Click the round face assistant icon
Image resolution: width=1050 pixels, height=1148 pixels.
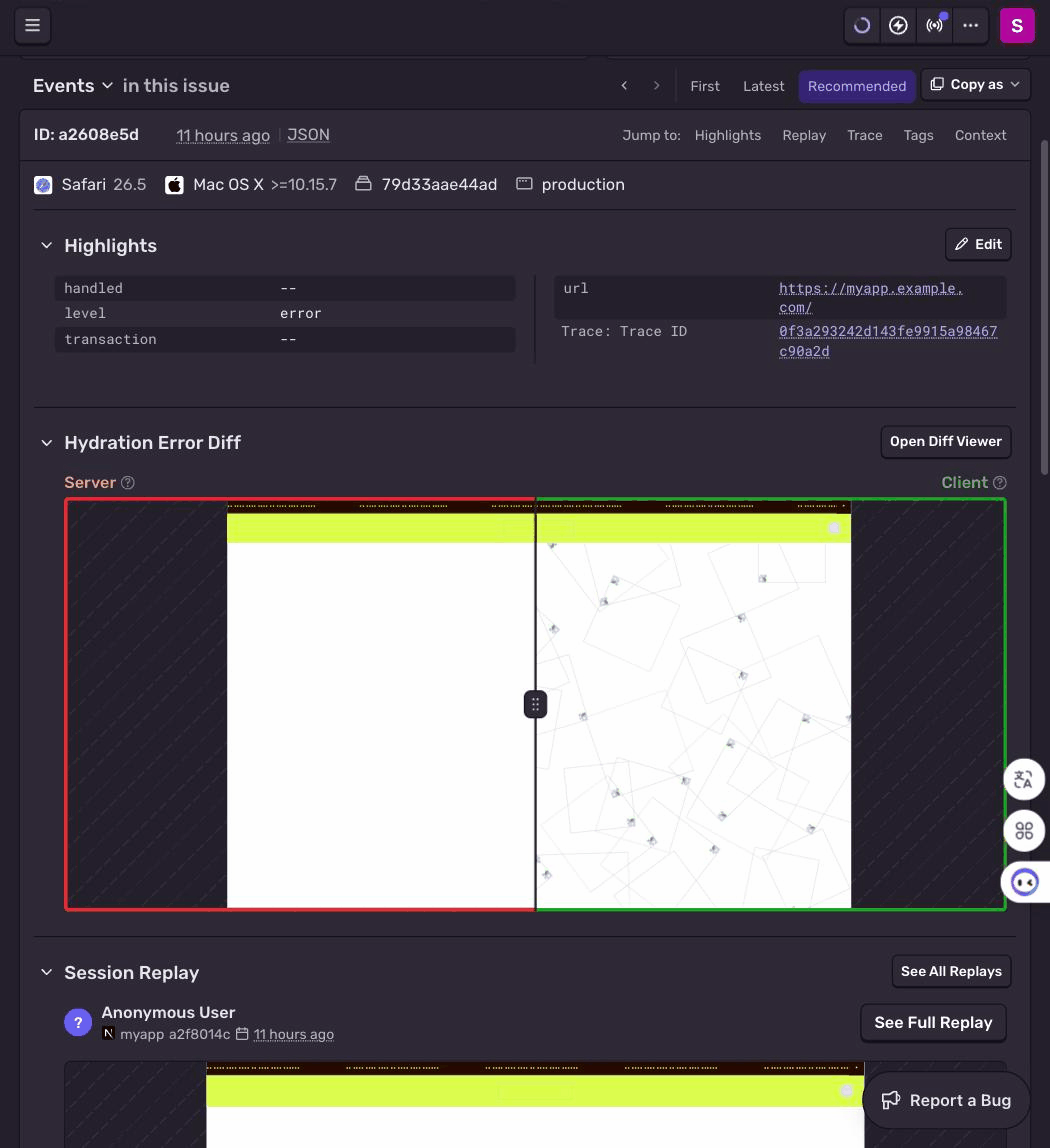(1024, 882)
